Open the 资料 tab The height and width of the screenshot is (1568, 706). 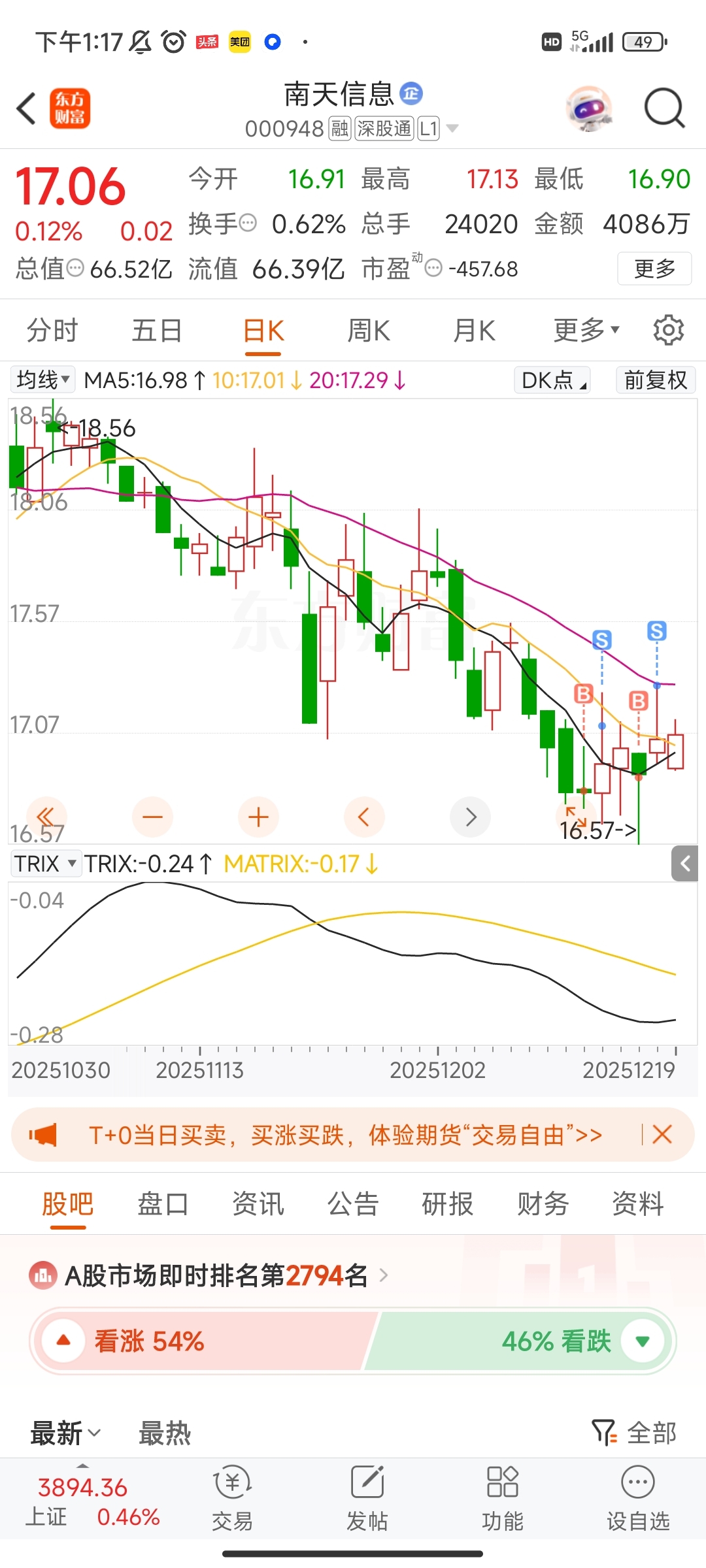pyautogui.click(x=638, y=1203)
